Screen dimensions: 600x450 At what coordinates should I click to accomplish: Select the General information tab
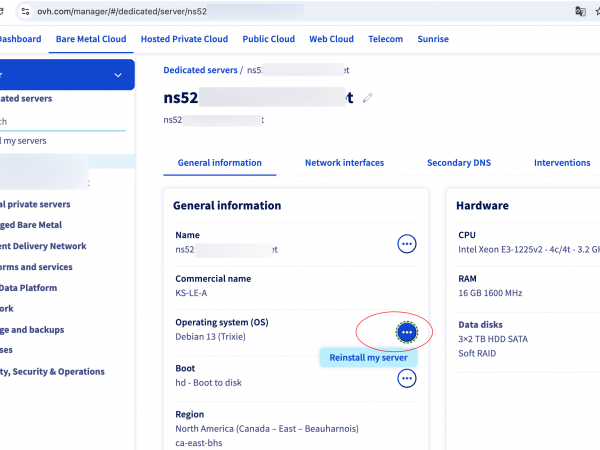219,163
